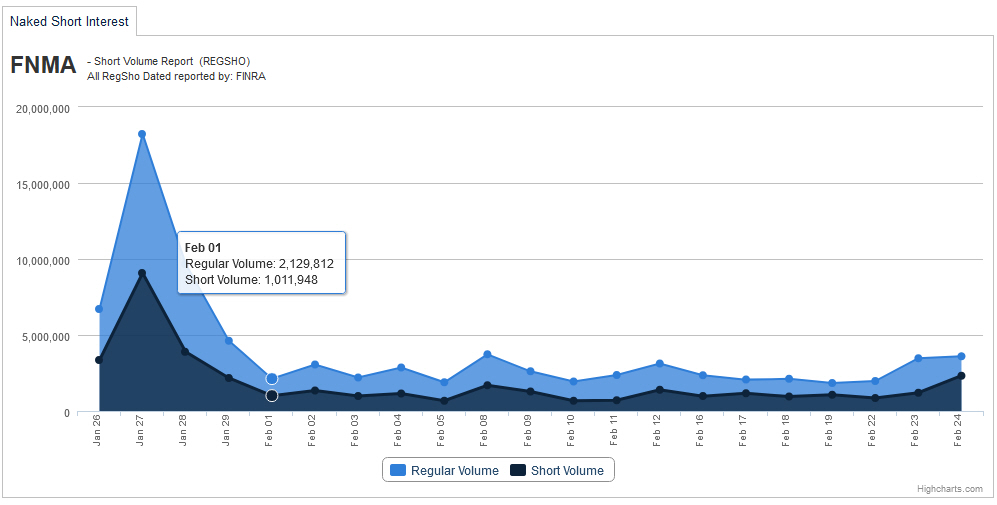Open the Highcharts.com credits link
997x505 pixels.
click(949, 489)
